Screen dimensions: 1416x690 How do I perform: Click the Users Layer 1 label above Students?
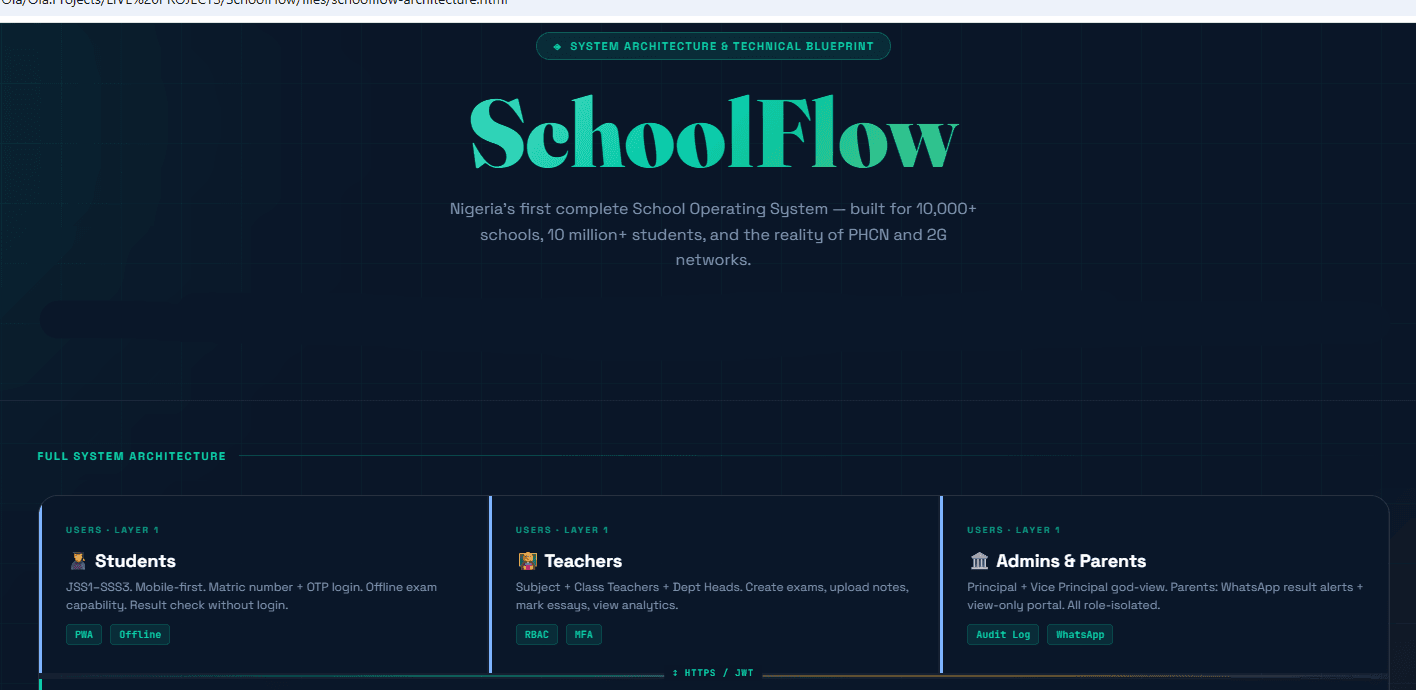(x=112, y=530)
